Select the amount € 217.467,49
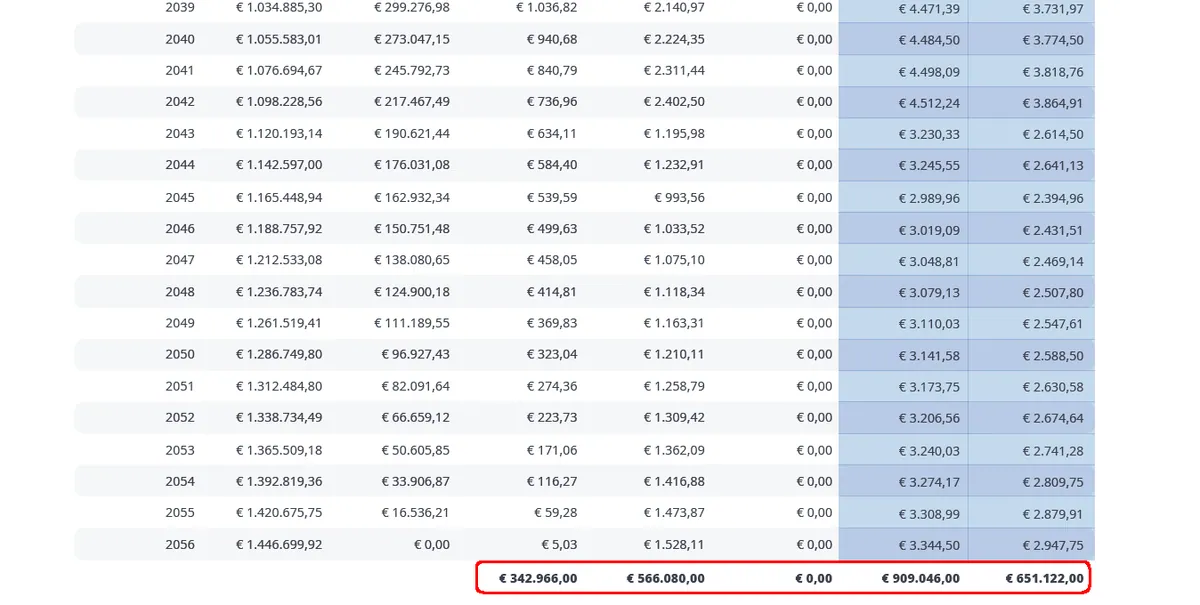This screenshot has height=605, width=1200. point(412,101)
